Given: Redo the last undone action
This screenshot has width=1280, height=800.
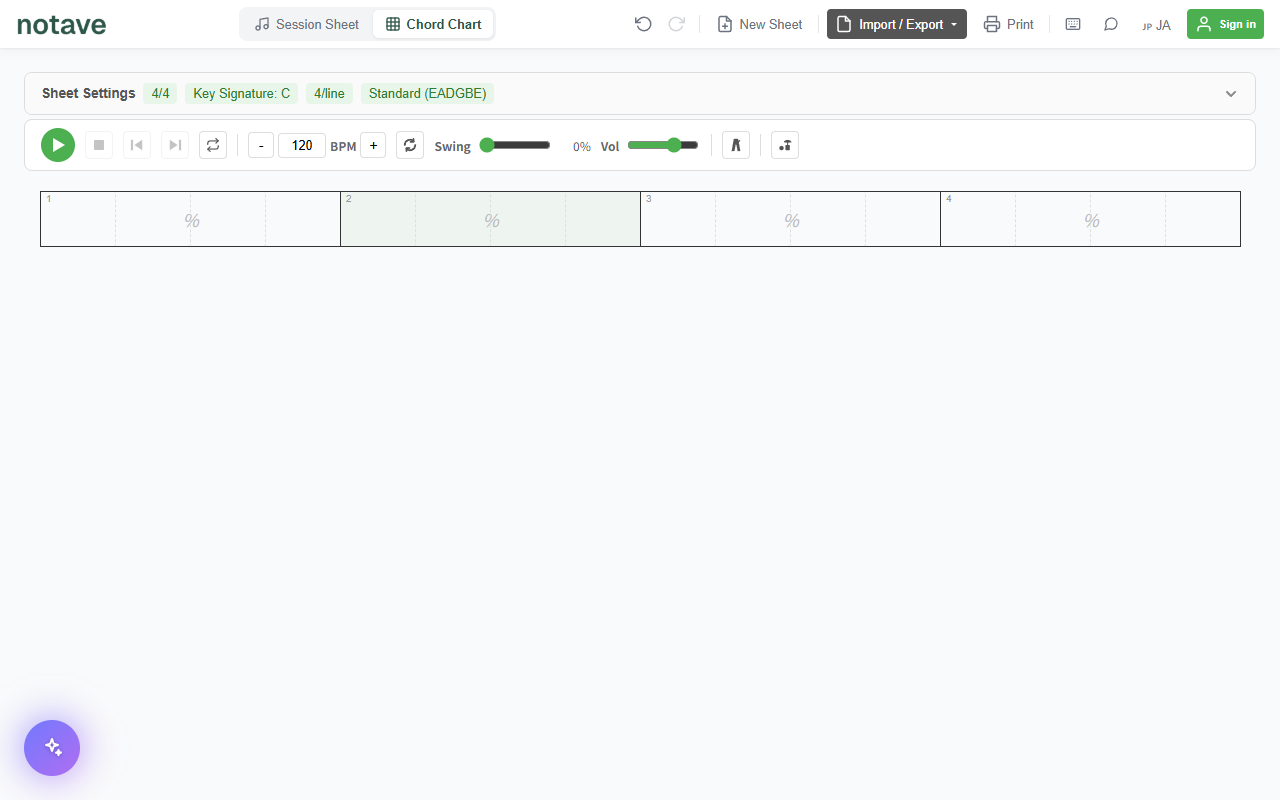Looking at the screenshot, I should [x=677, y=24].
